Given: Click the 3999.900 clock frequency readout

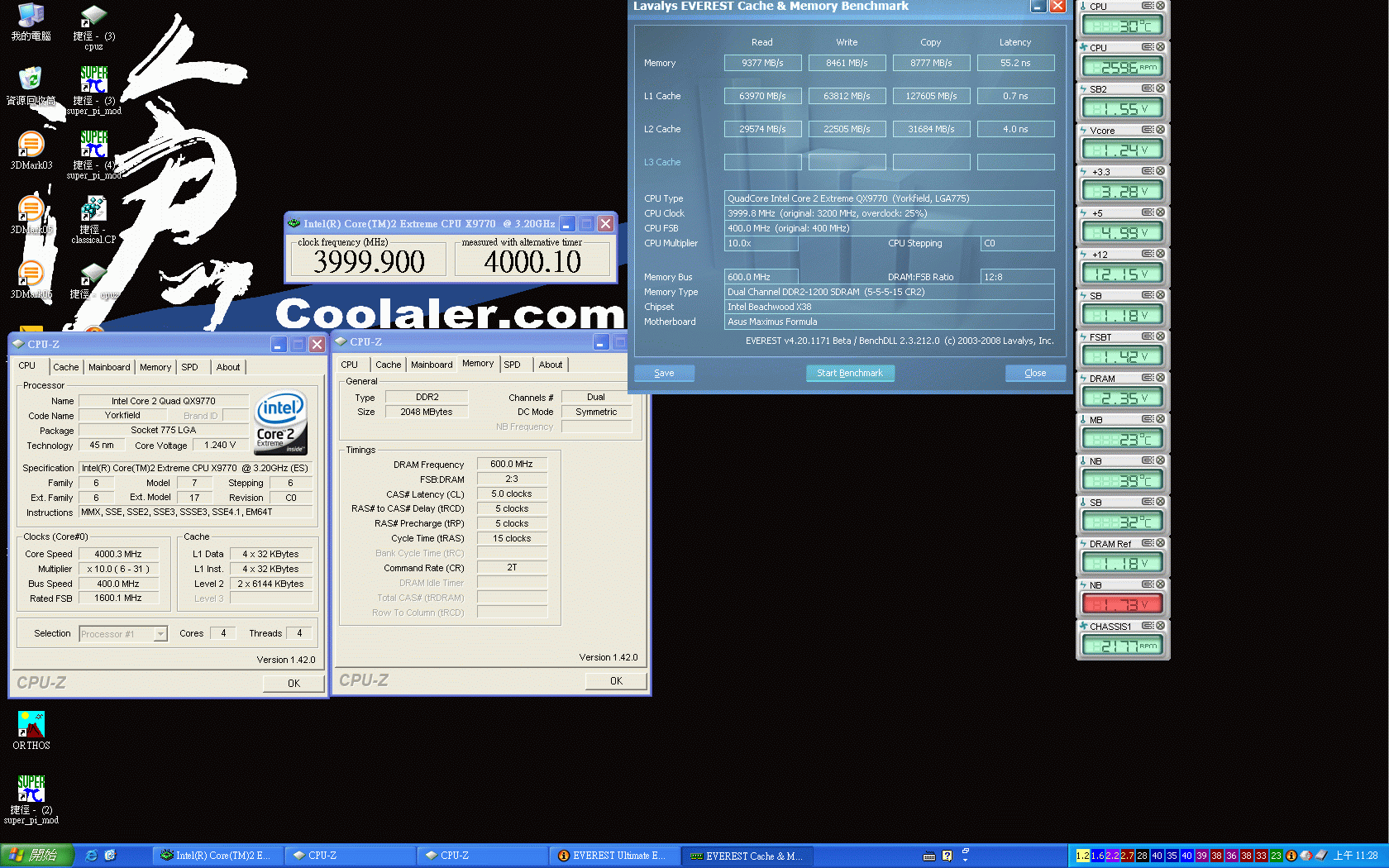Looking at the screenshot, I should [369, 262].
